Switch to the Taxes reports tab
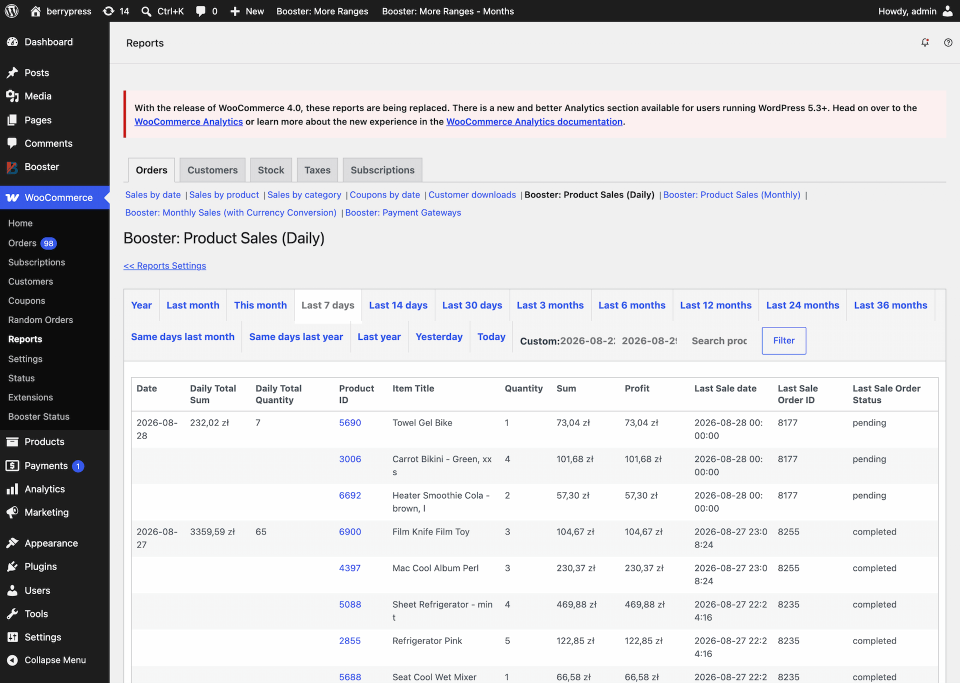Image resolution: width=960 pixels, height=683 pixels. click(x=317, y=170)
